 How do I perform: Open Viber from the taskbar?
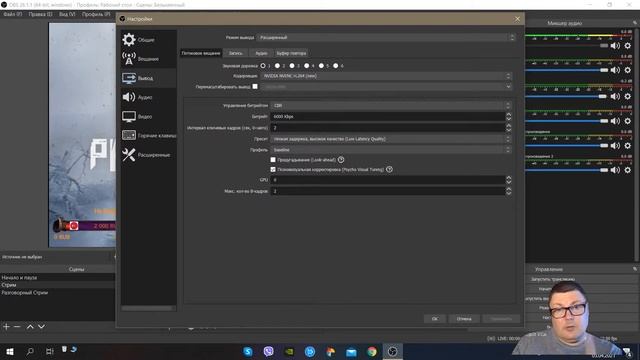[x=269, y=351]
